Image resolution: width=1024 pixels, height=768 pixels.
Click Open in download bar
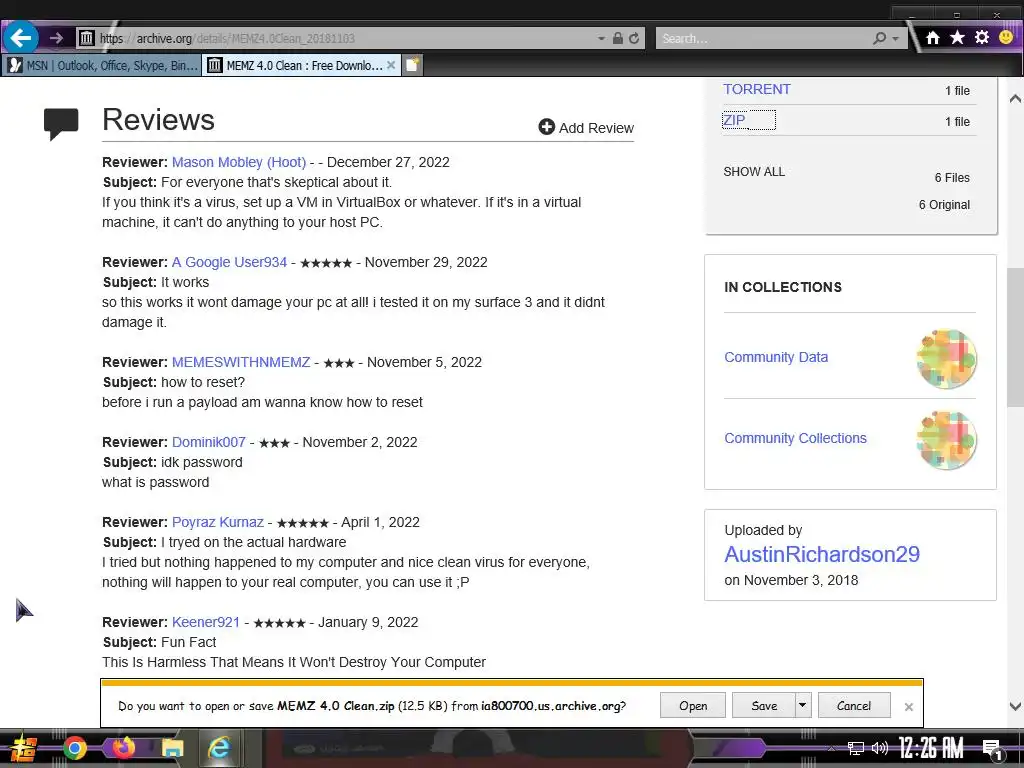point(693,705)
